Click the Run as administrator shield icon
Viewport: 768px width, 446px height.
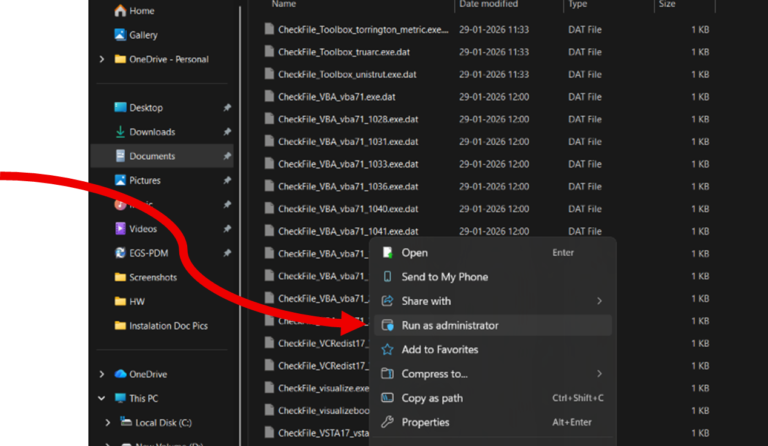point(388,326)
